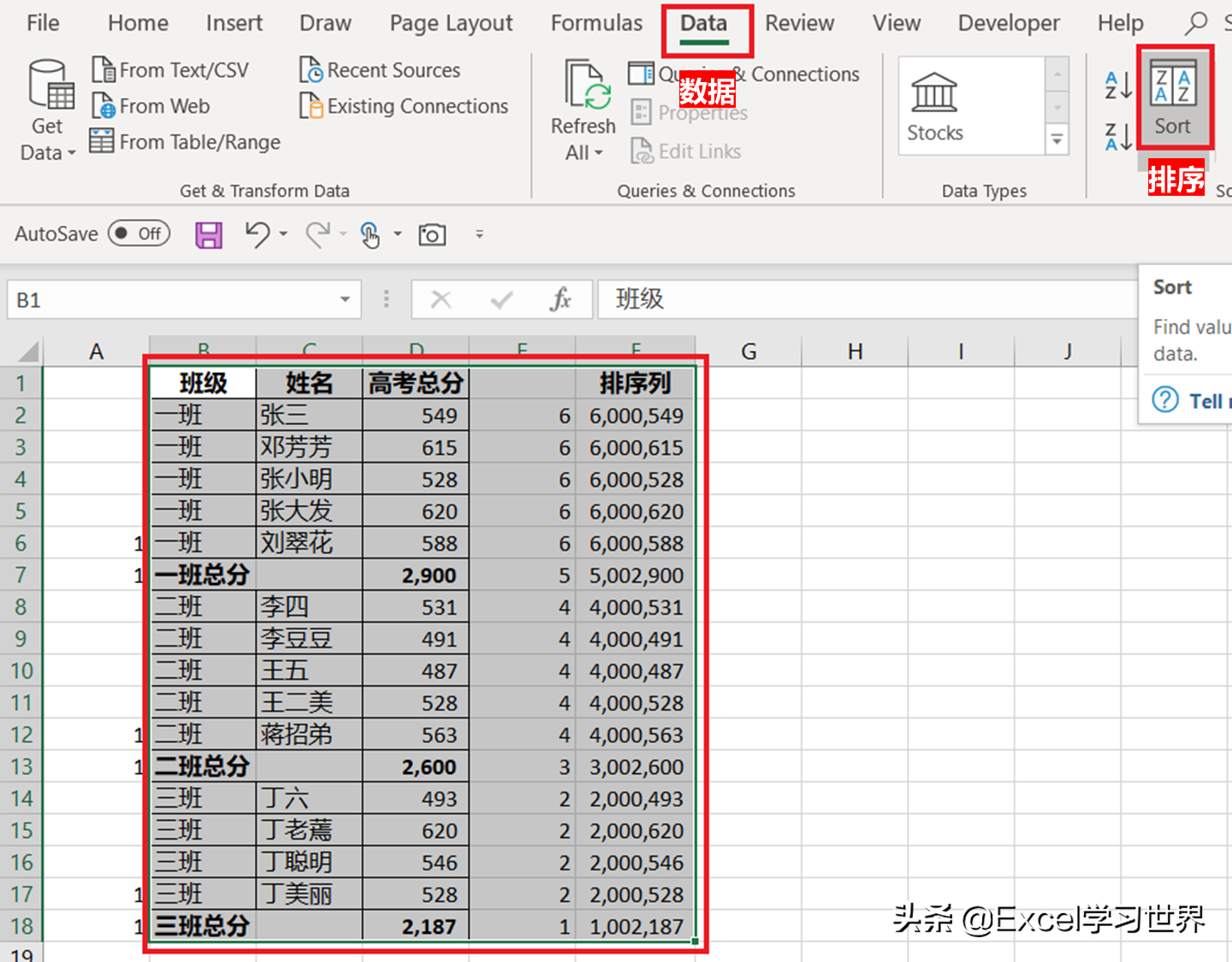Expand the Data Types gallery
Screen dimensions: 1232x962
point(1057,139)
